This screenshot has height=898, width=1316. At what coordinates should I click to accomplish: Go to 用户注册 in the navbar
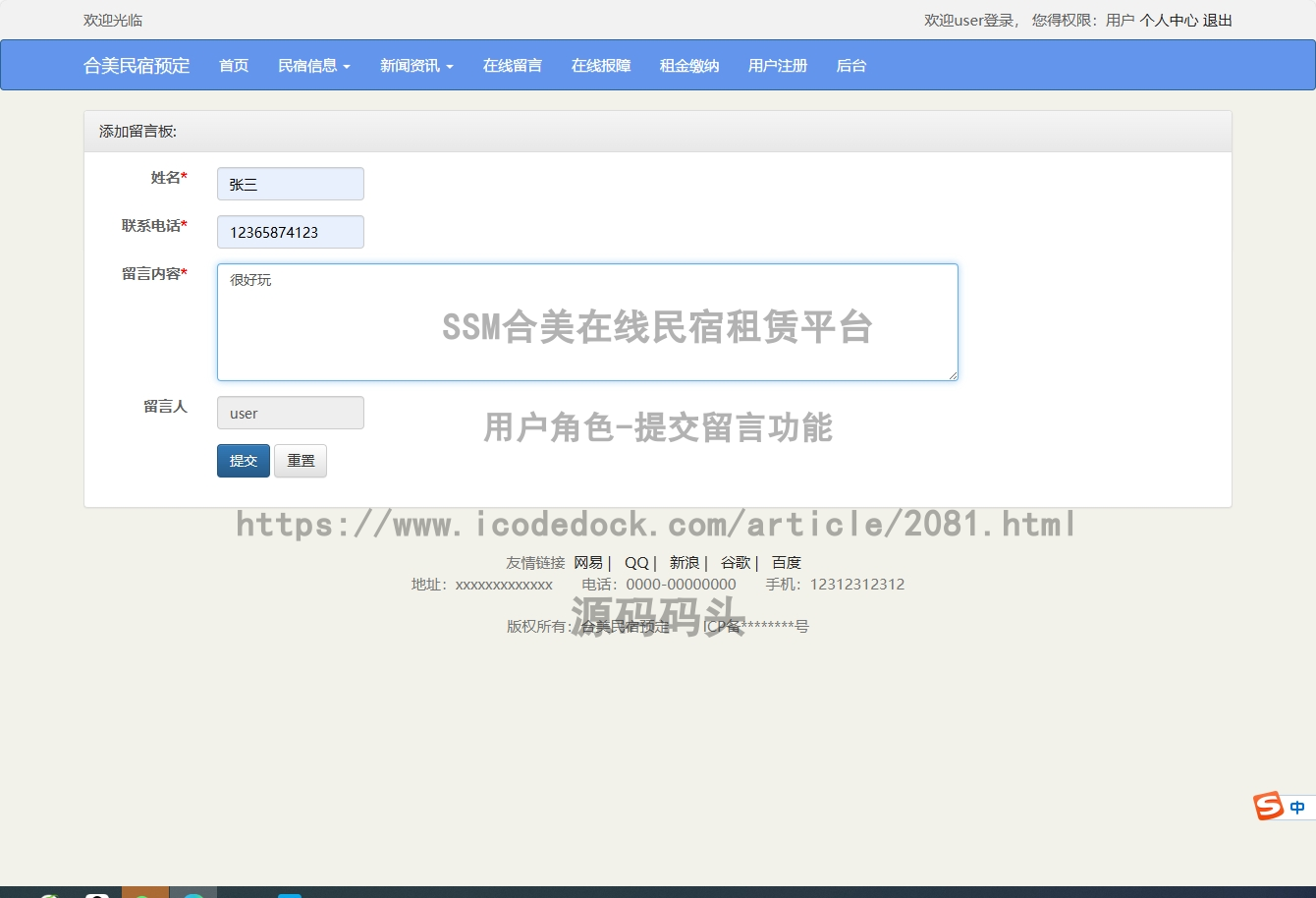778,66
